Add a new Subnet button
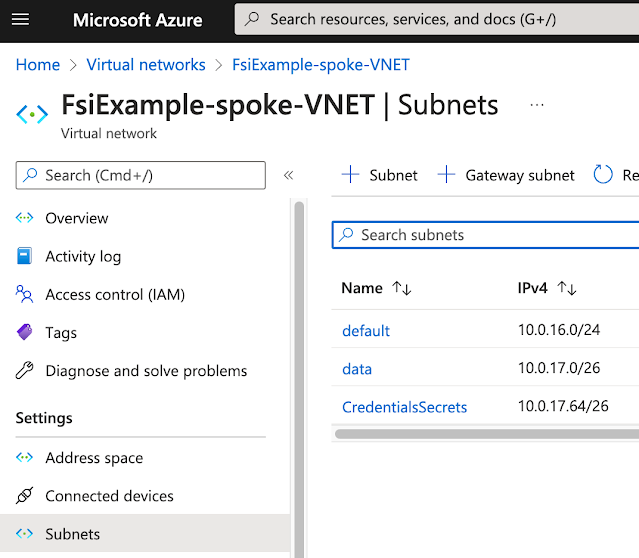This screenshot has width=639, height=558. (380, 175)
